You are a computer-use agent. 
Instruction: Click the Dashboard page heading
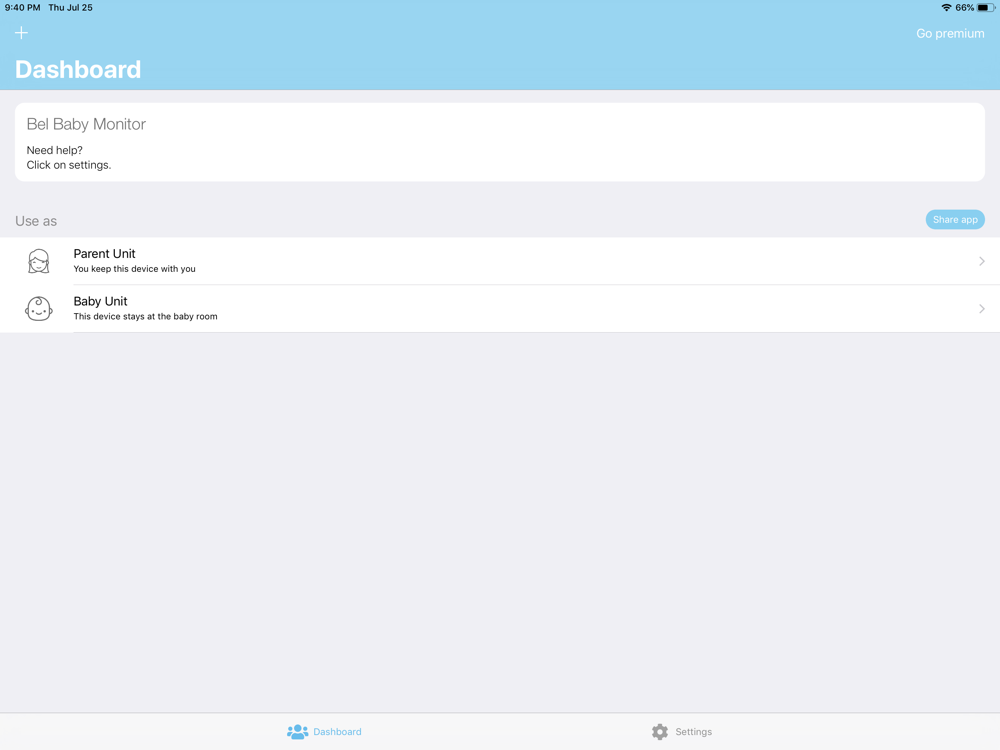tap(78, 70)
